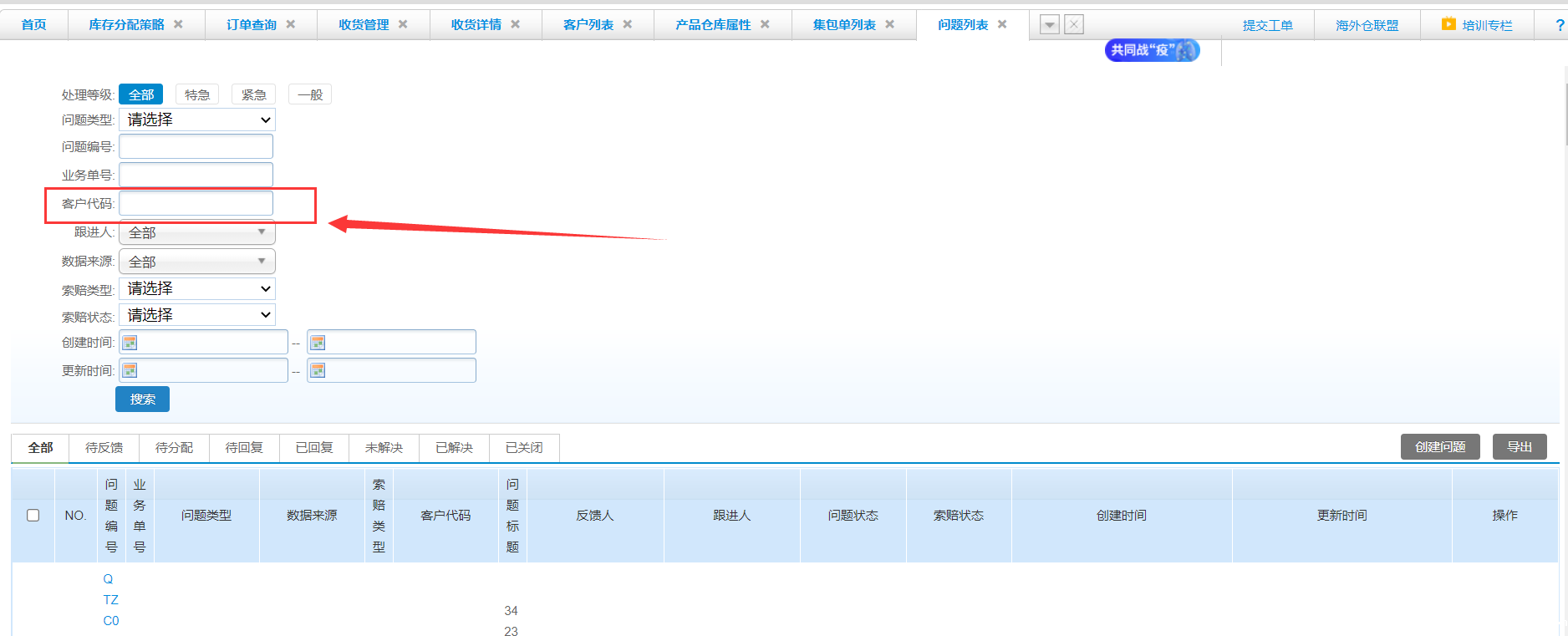Switch to the 订单查询 tab

pos(252,25)
